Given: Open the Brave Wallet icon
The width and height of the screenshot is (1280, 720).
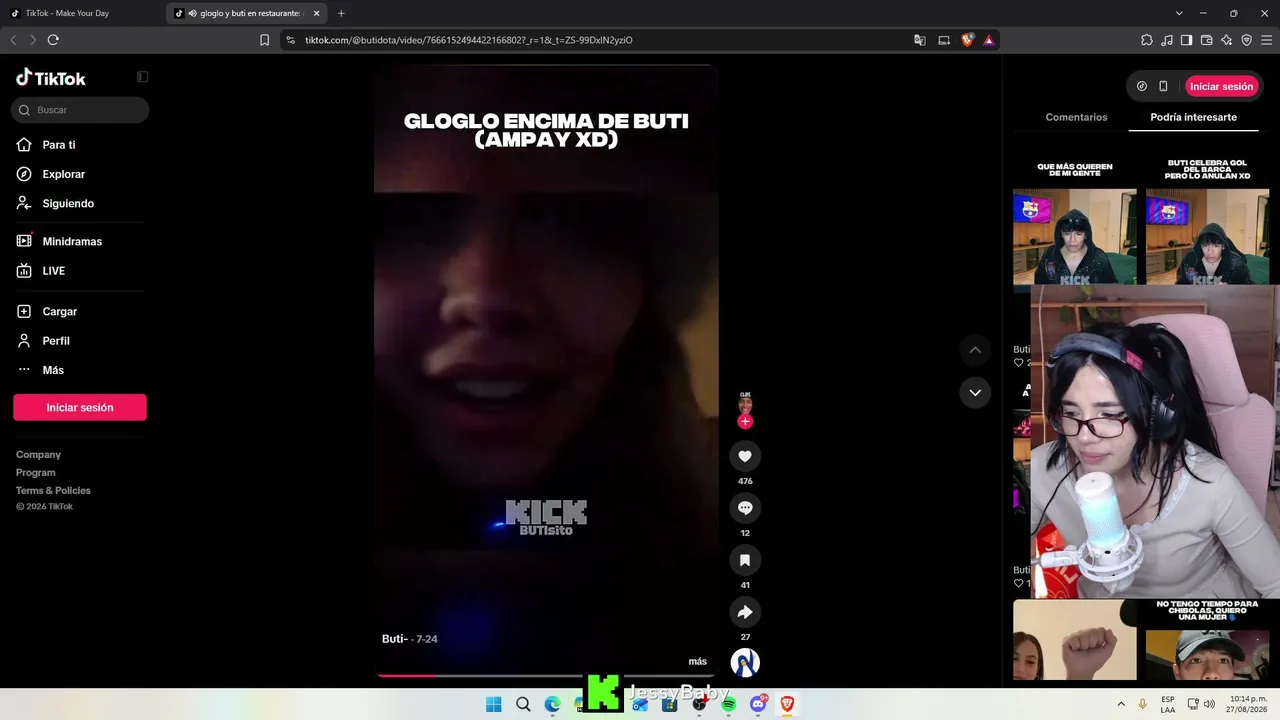Looking at the screenshot, I should pyautogui.click(x=1207, y=40).
